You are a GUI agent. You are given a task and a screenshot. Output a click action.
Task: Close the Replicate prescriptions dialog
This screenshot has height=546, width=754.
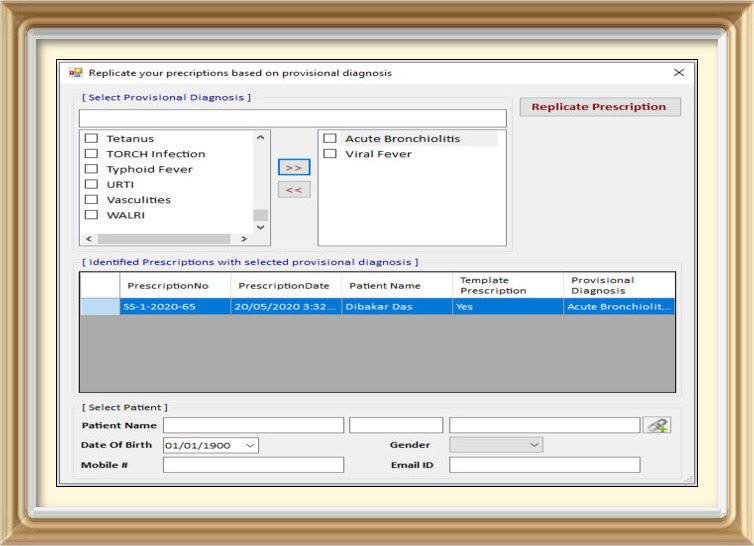[679, 73]
